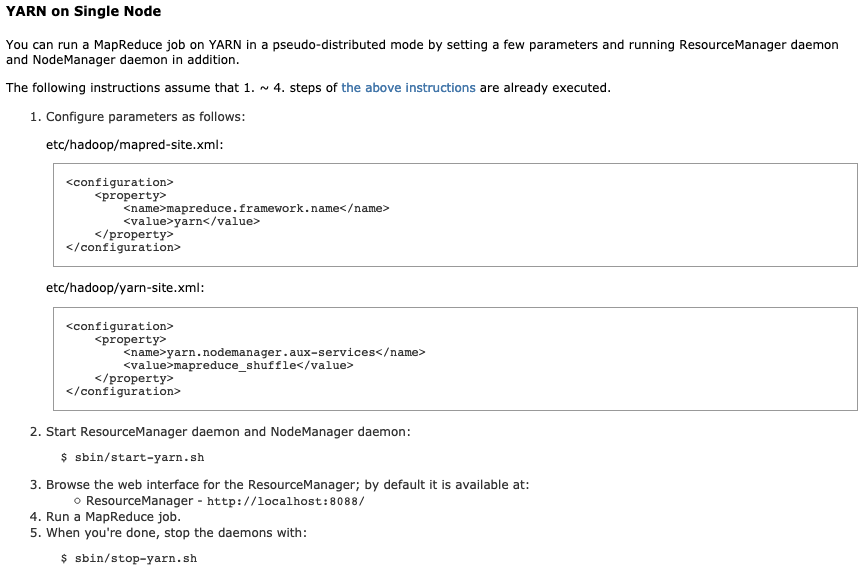Click the etc/hadoop/mapred-site.xml label
The height and width of the screenshot is (571, 864).
pos(134,145)
